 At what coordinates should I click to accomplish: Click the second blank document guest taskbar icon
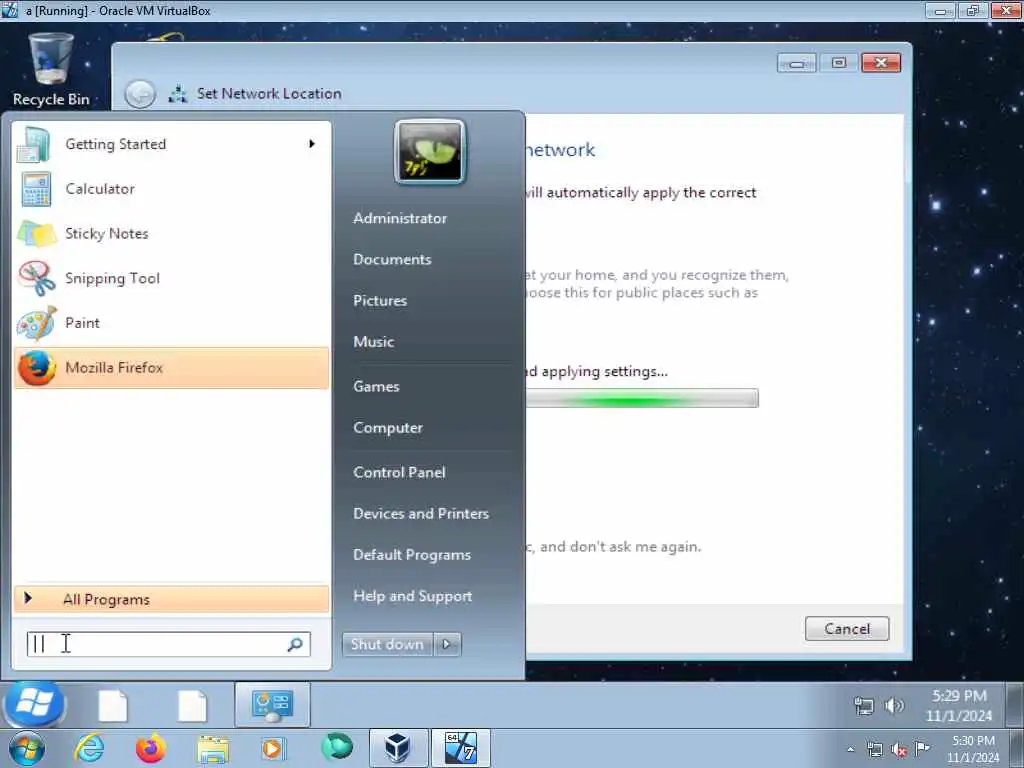192,705
